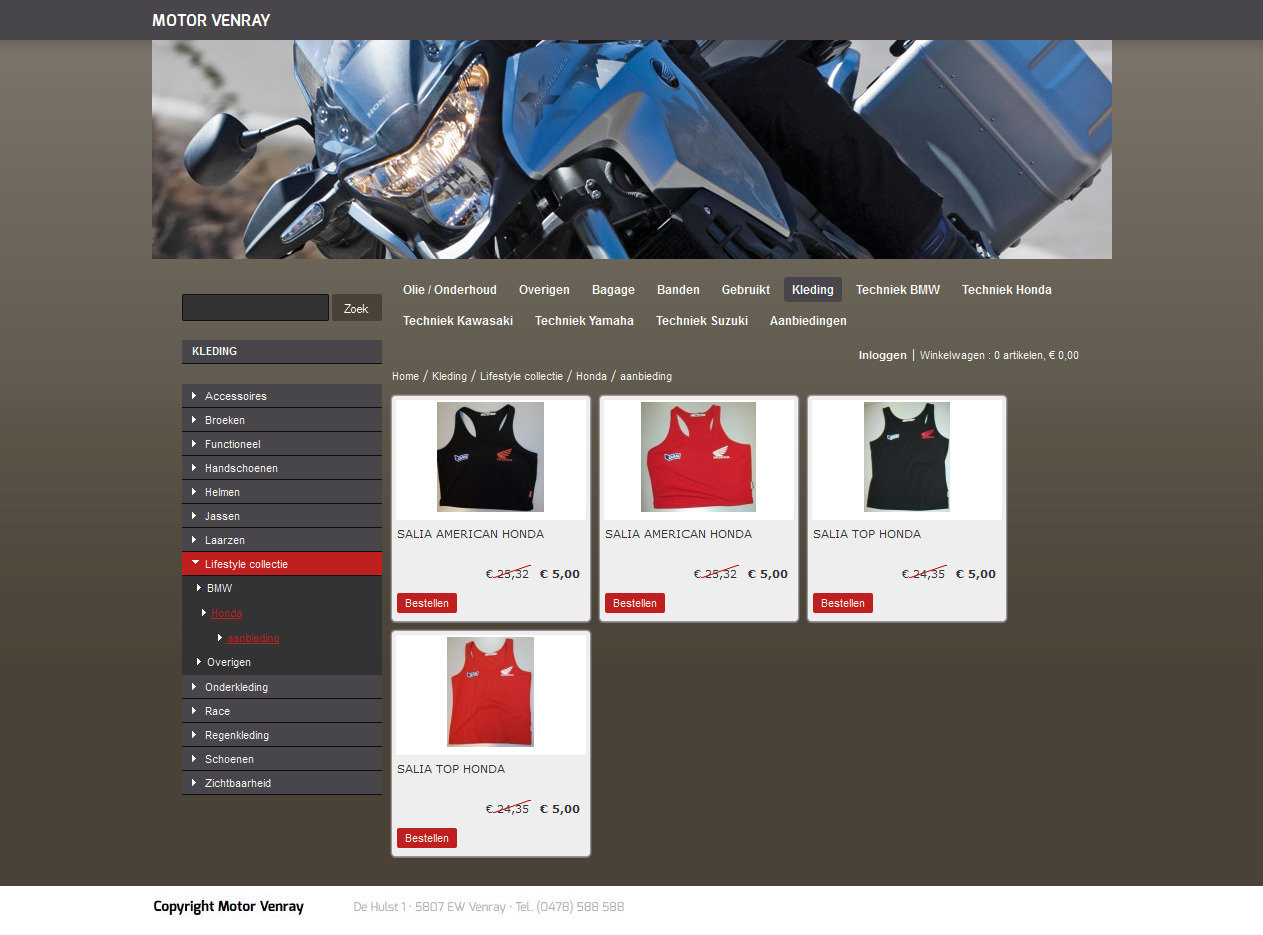
Task: Expand the Laarzen category
Action: pos(282,540)
